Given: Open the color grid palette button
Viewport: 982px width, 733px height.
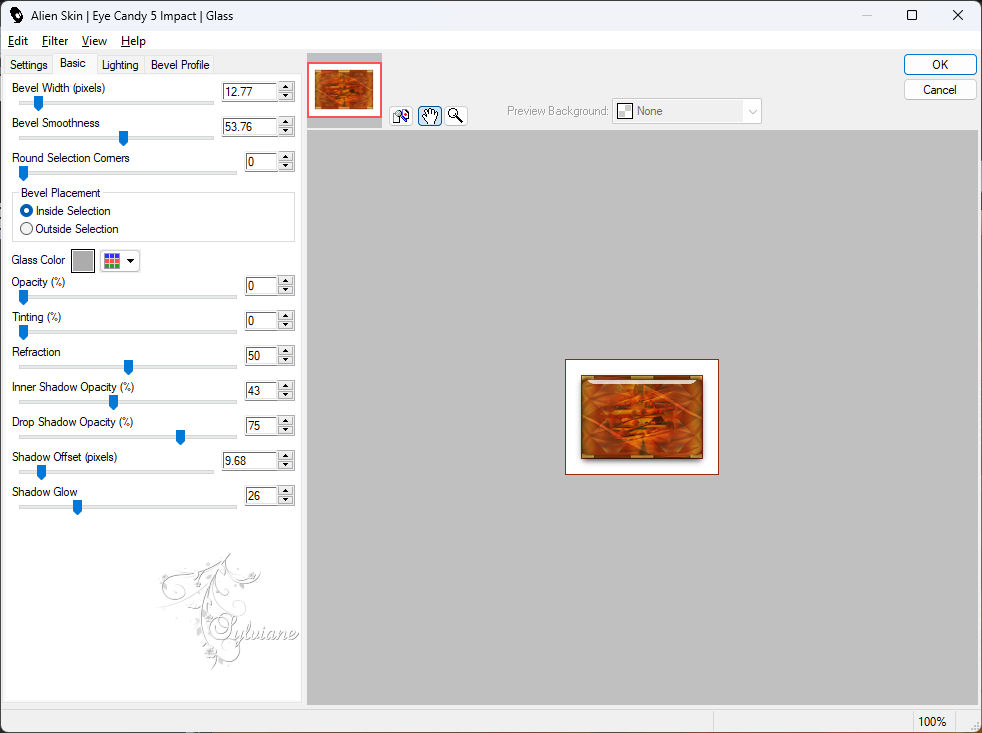Looking at the screenshot, I should point(112,261).
